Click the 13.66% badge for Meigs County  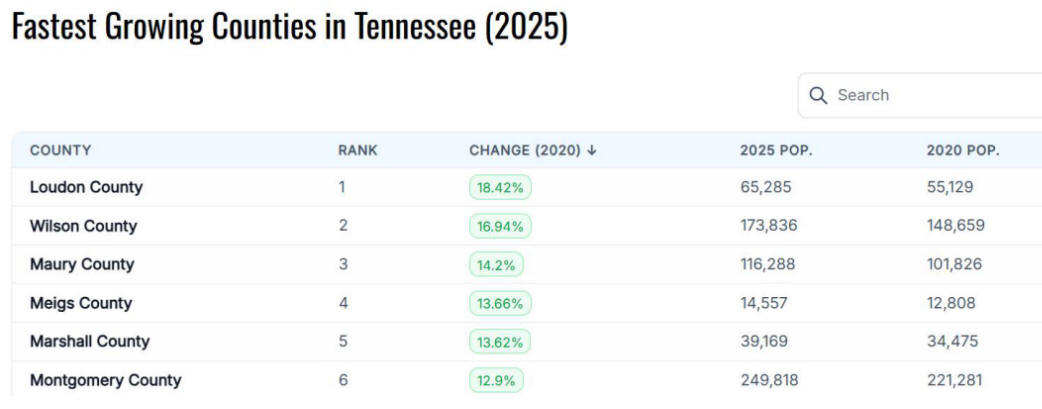pos(500,303)
